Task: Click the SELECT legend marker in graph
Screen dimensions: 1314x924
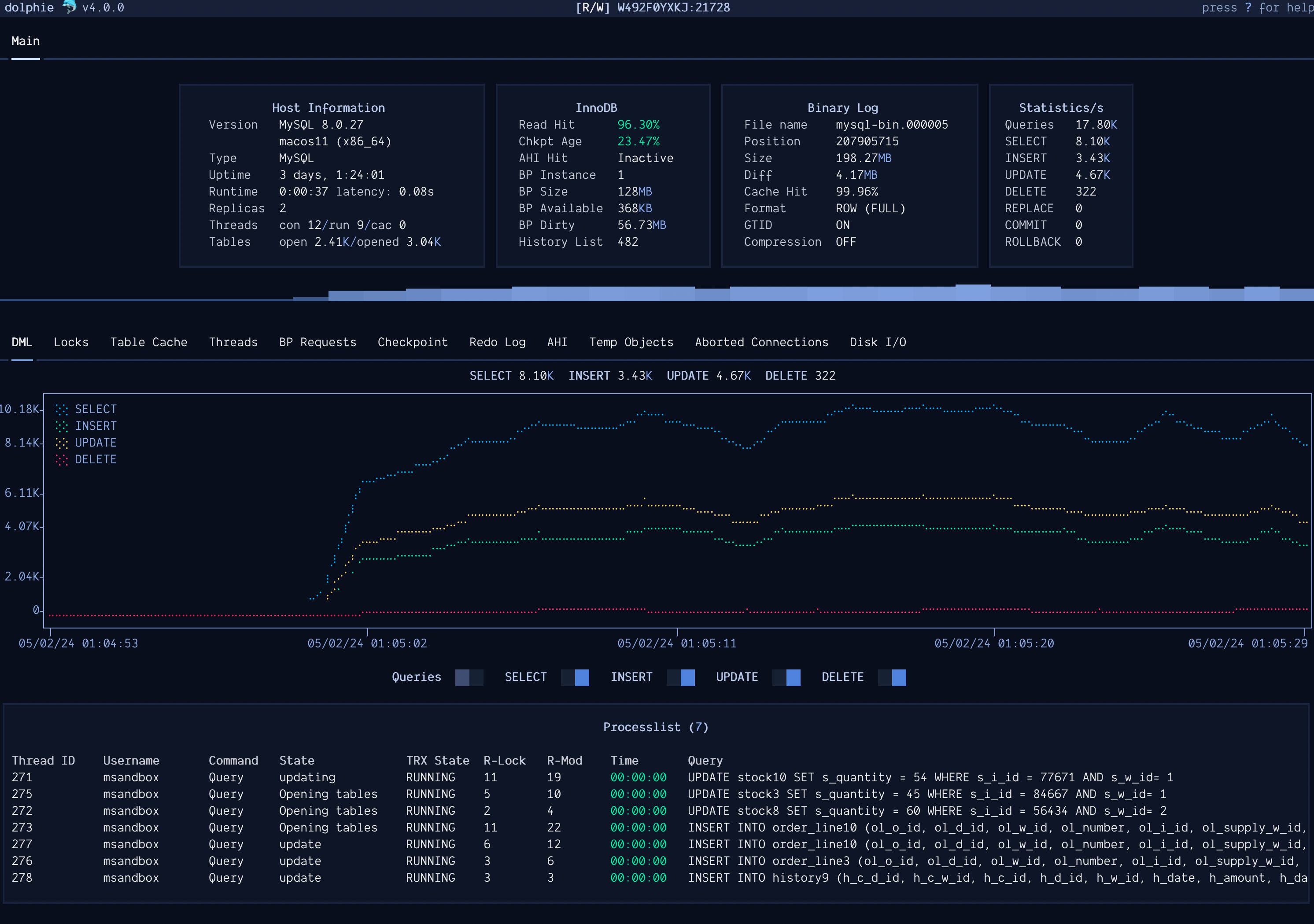Action: [62, 409]
